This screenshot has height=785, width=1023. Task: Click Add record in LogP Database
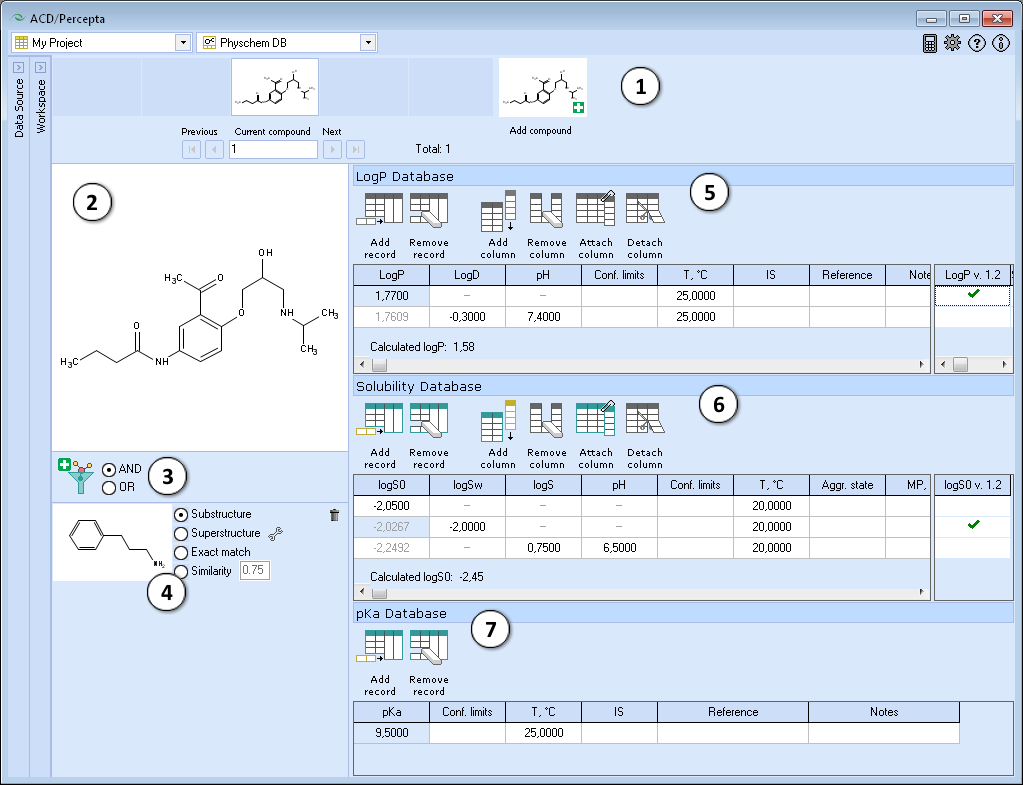380,226
